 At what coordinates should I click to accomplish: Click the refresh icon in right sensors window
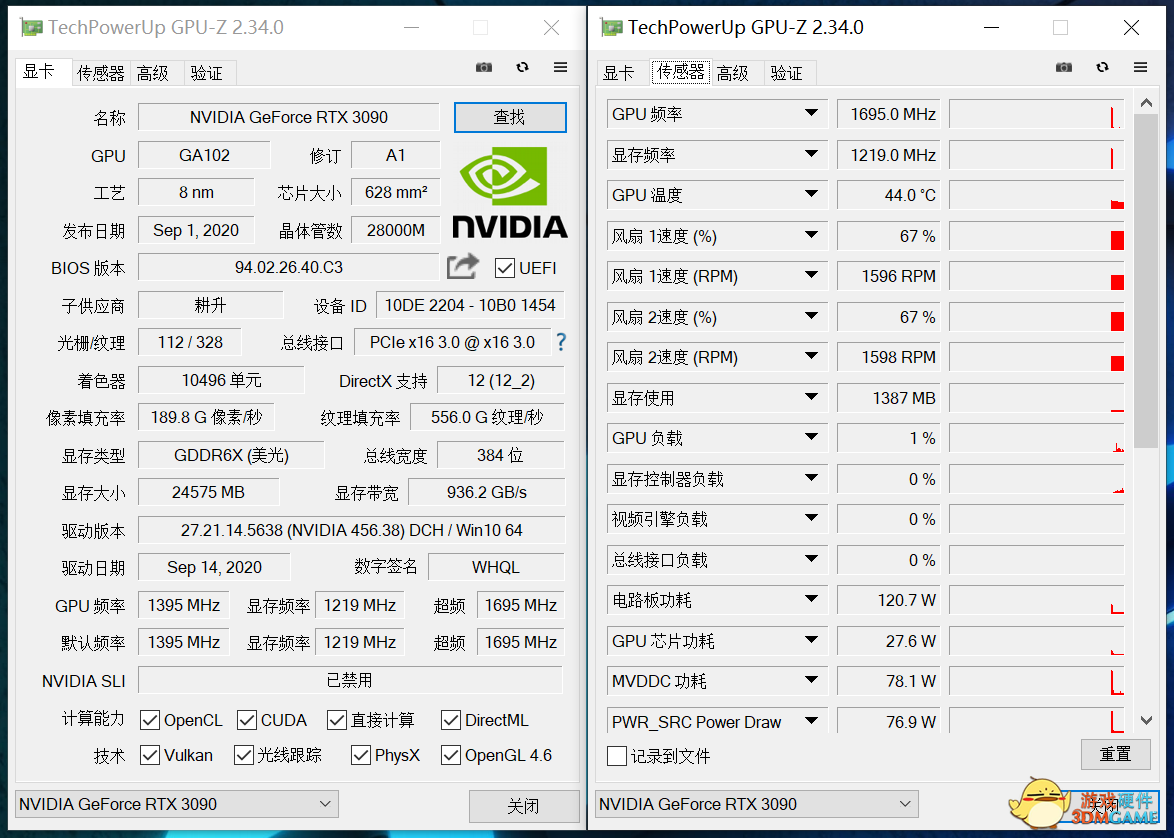pos(1102,67)
